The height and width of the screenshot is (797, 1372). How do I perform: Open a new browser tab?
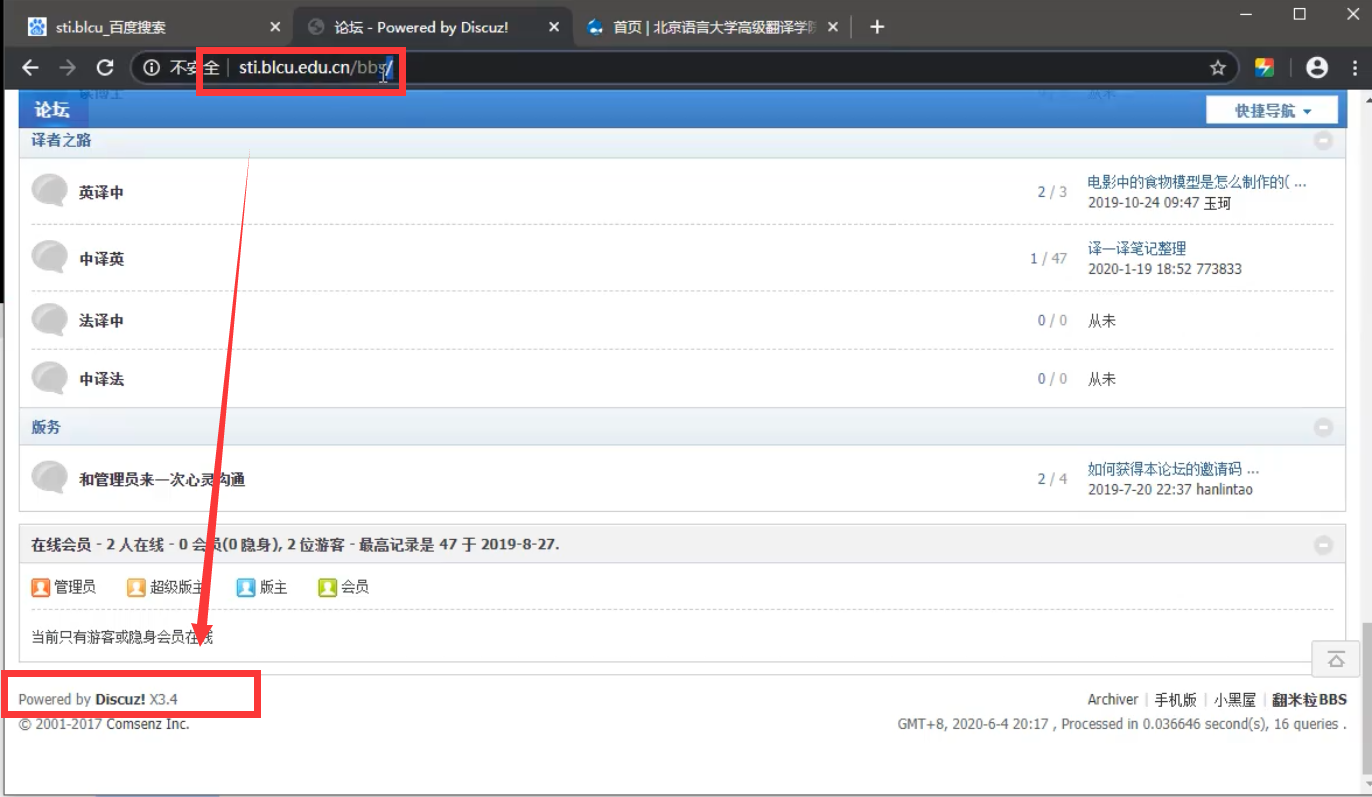point(877,27)
